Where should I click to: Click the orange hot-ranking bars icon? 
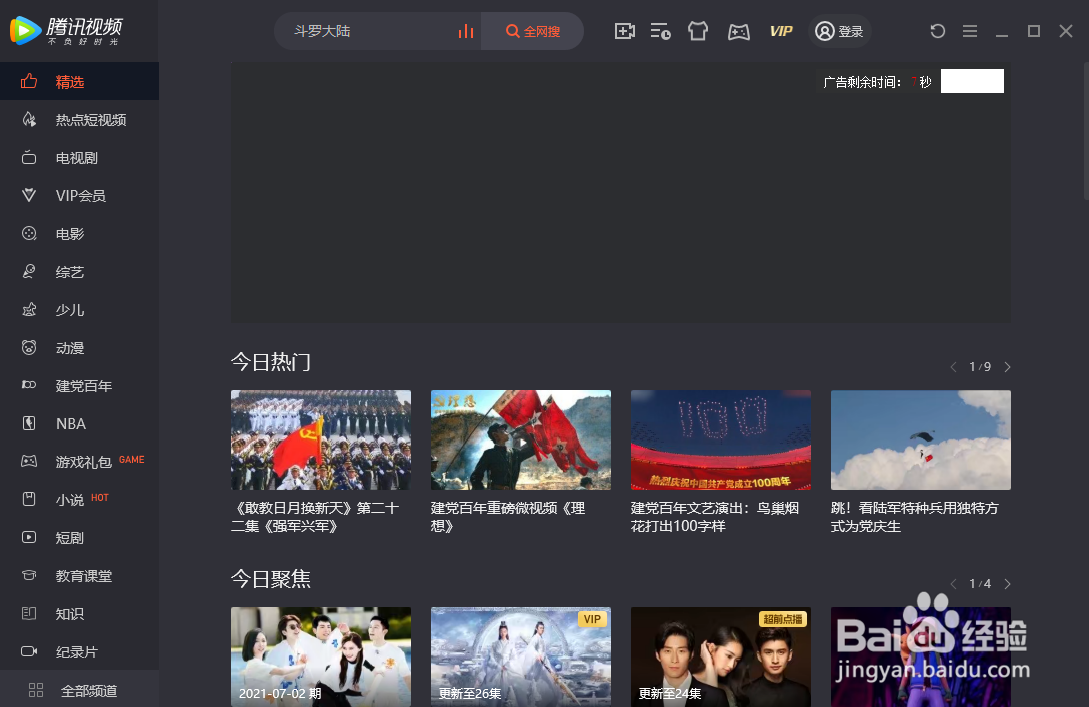(x=465, y=31)
